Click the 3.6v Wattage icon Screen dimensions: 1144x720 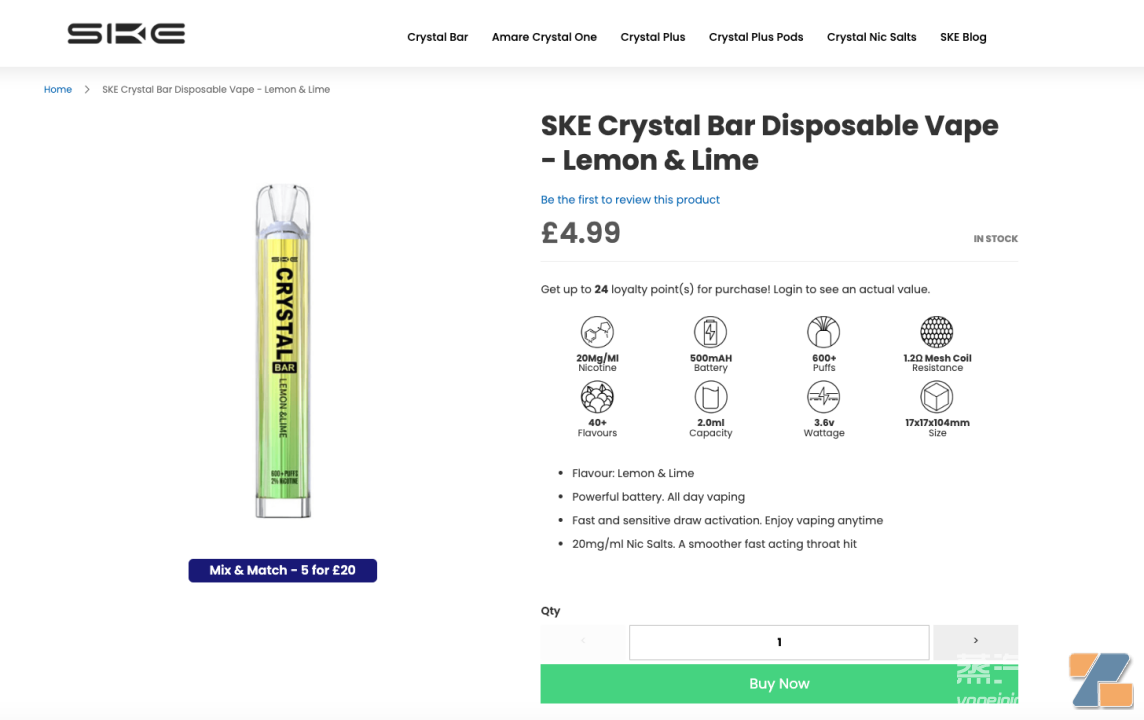pos(824,398)
